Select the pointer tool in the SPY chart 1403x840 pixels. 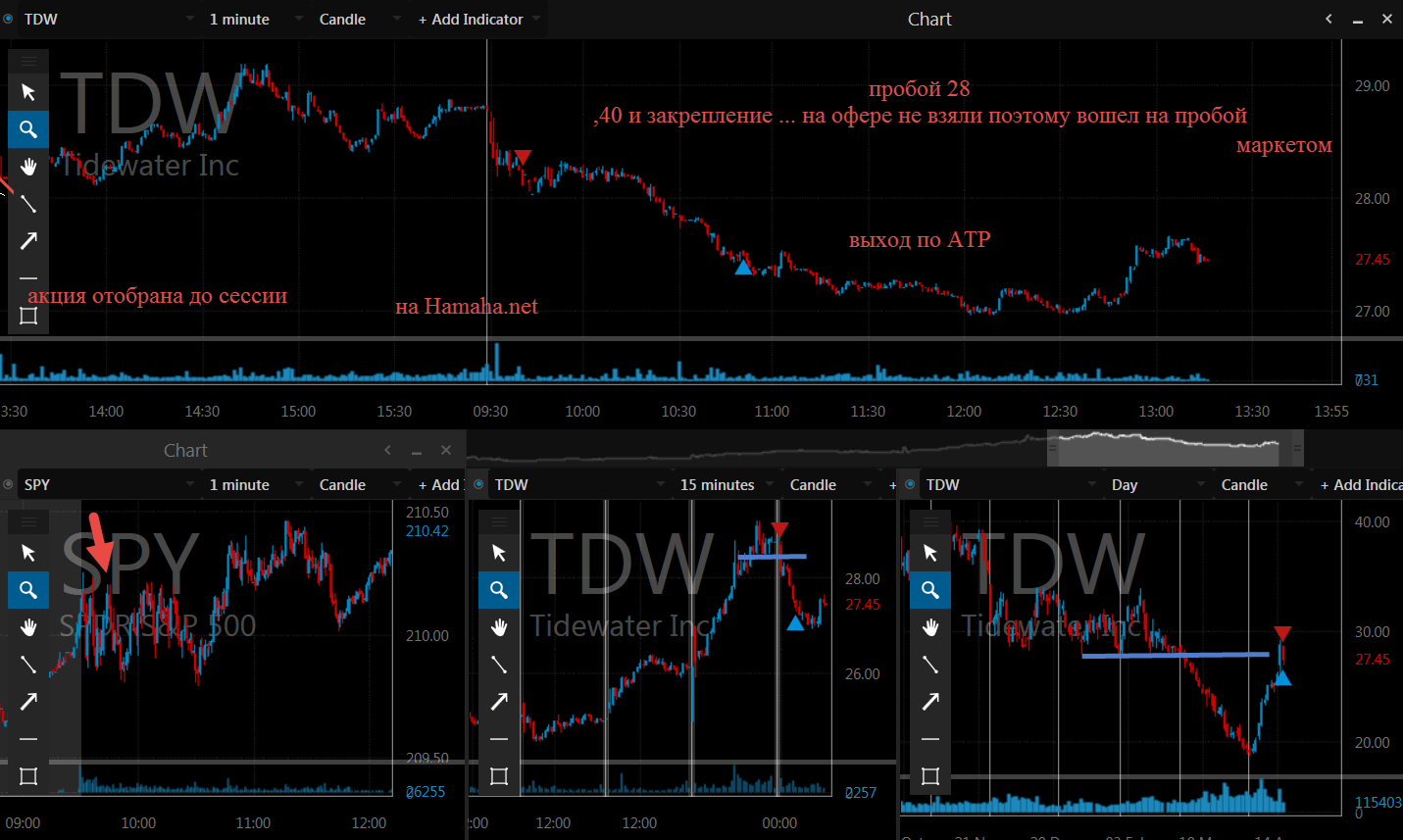pyautogui.click(x=28, y=553)
